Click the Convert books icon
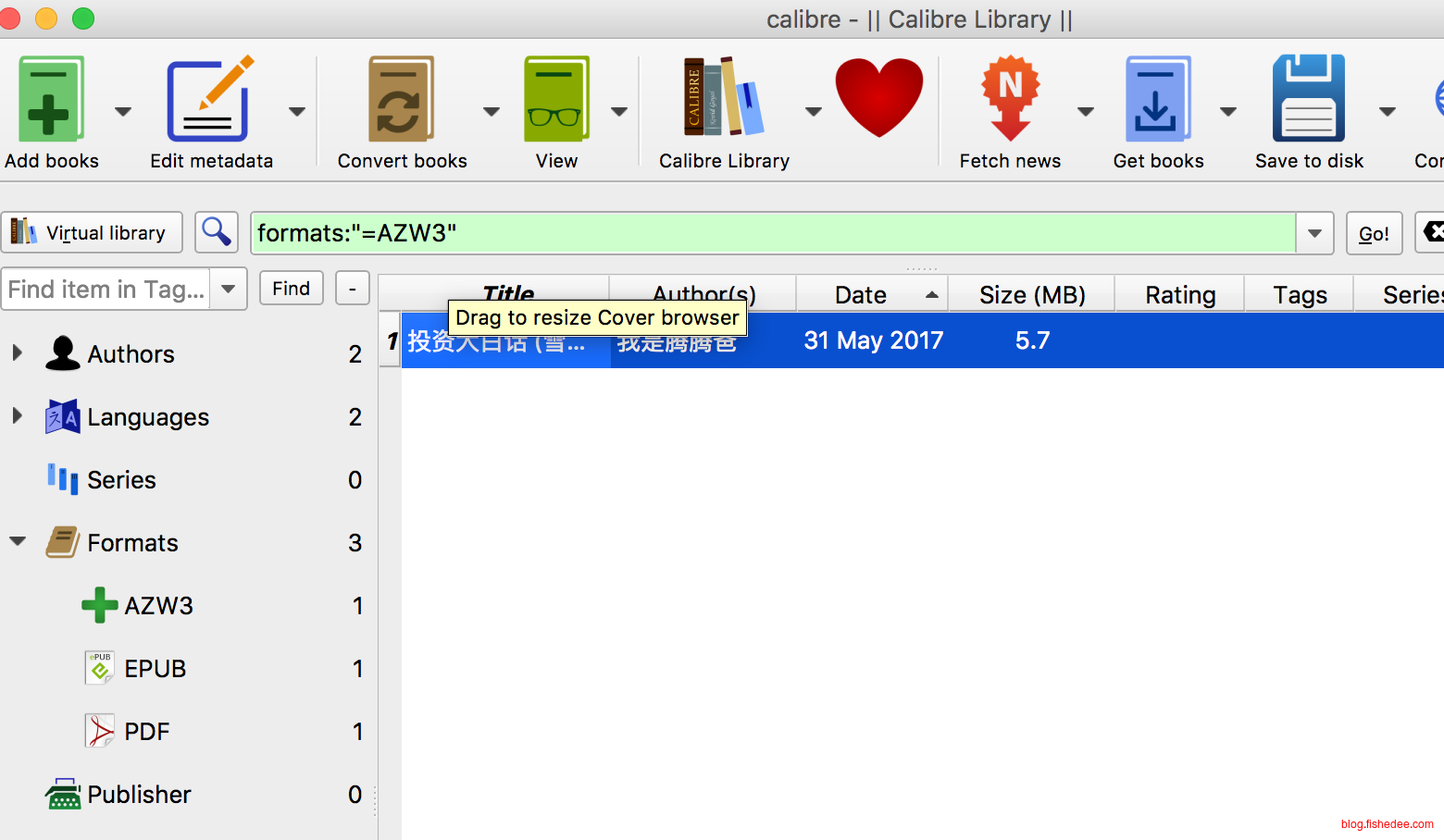The image size is (1444, 840). point(400,100)
